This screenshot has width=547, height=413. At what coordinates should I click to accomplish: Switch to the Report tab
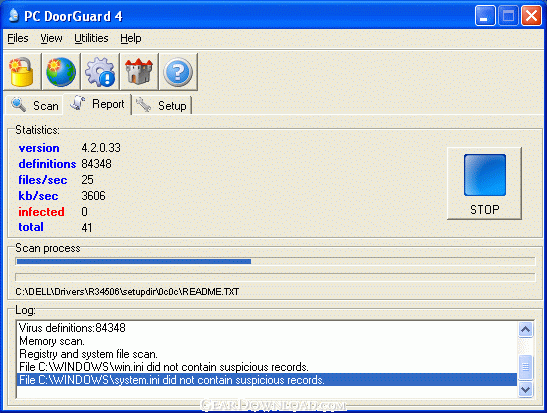(97, 104)
